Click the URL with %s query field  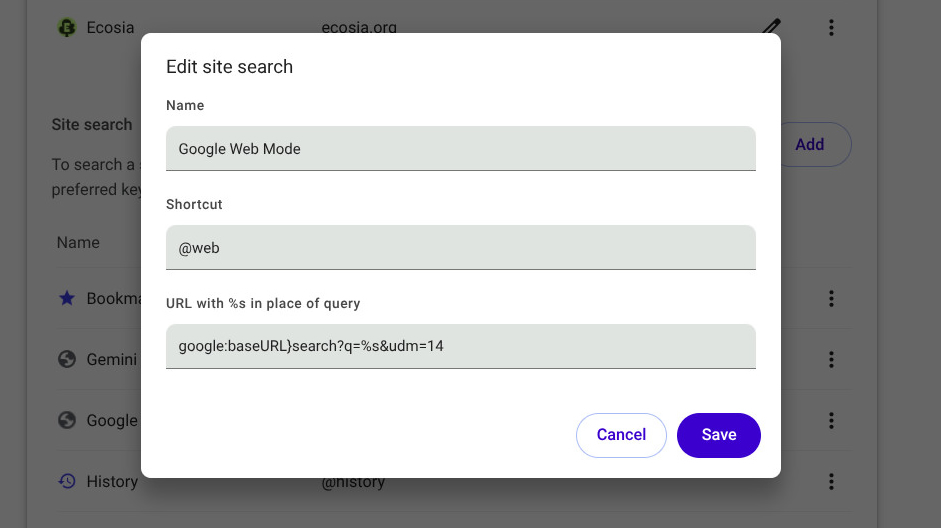tap(460, 346)
